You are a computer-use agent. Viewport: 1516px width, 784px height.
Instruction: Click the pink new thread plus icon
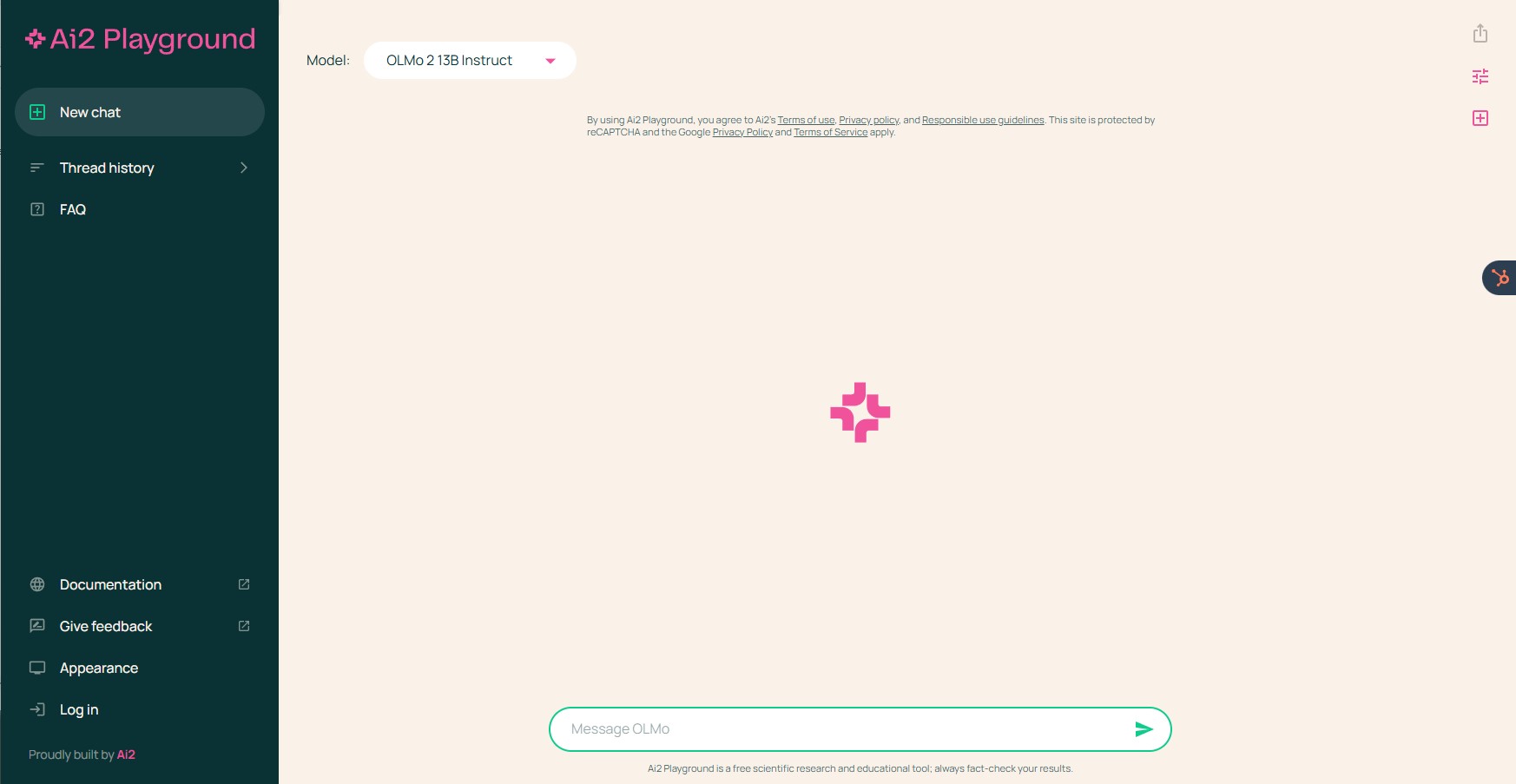[x=1480, y=118]
